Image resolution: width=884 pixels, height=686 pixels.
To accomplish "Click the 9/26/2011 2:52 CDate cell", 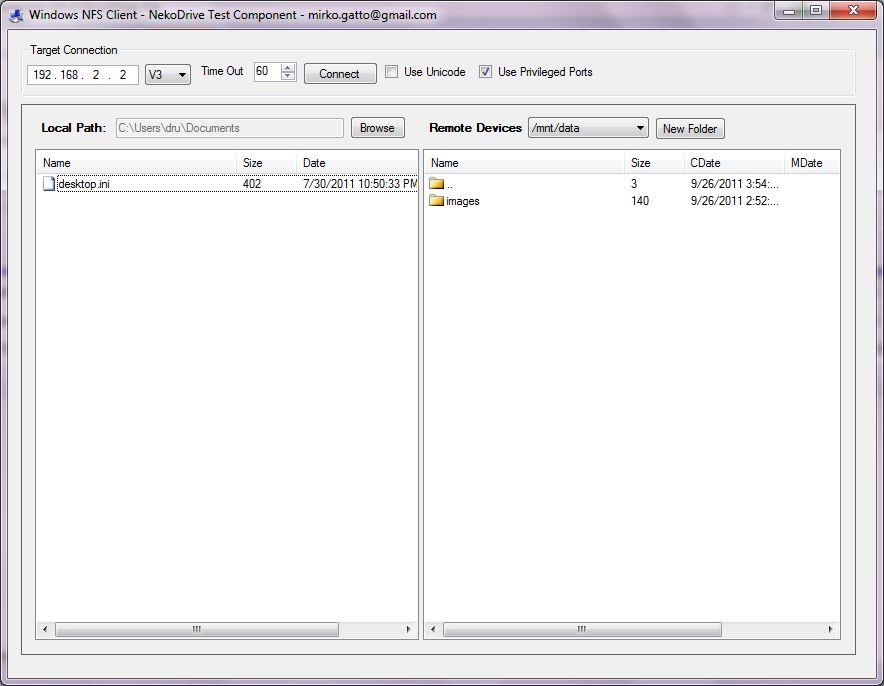I will point(735,201).
